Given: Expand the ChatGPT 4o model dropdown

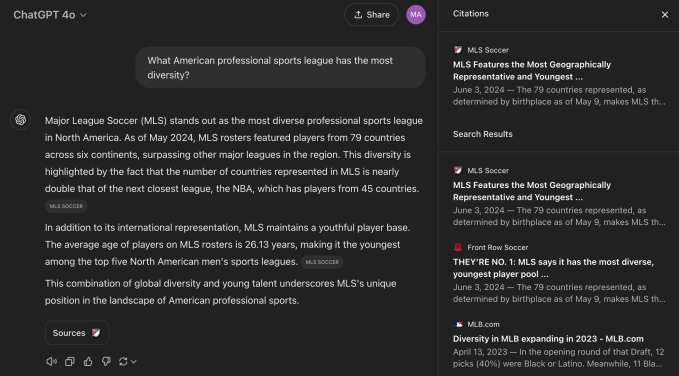Looking at the screenshot, I should tap(50, 15).
